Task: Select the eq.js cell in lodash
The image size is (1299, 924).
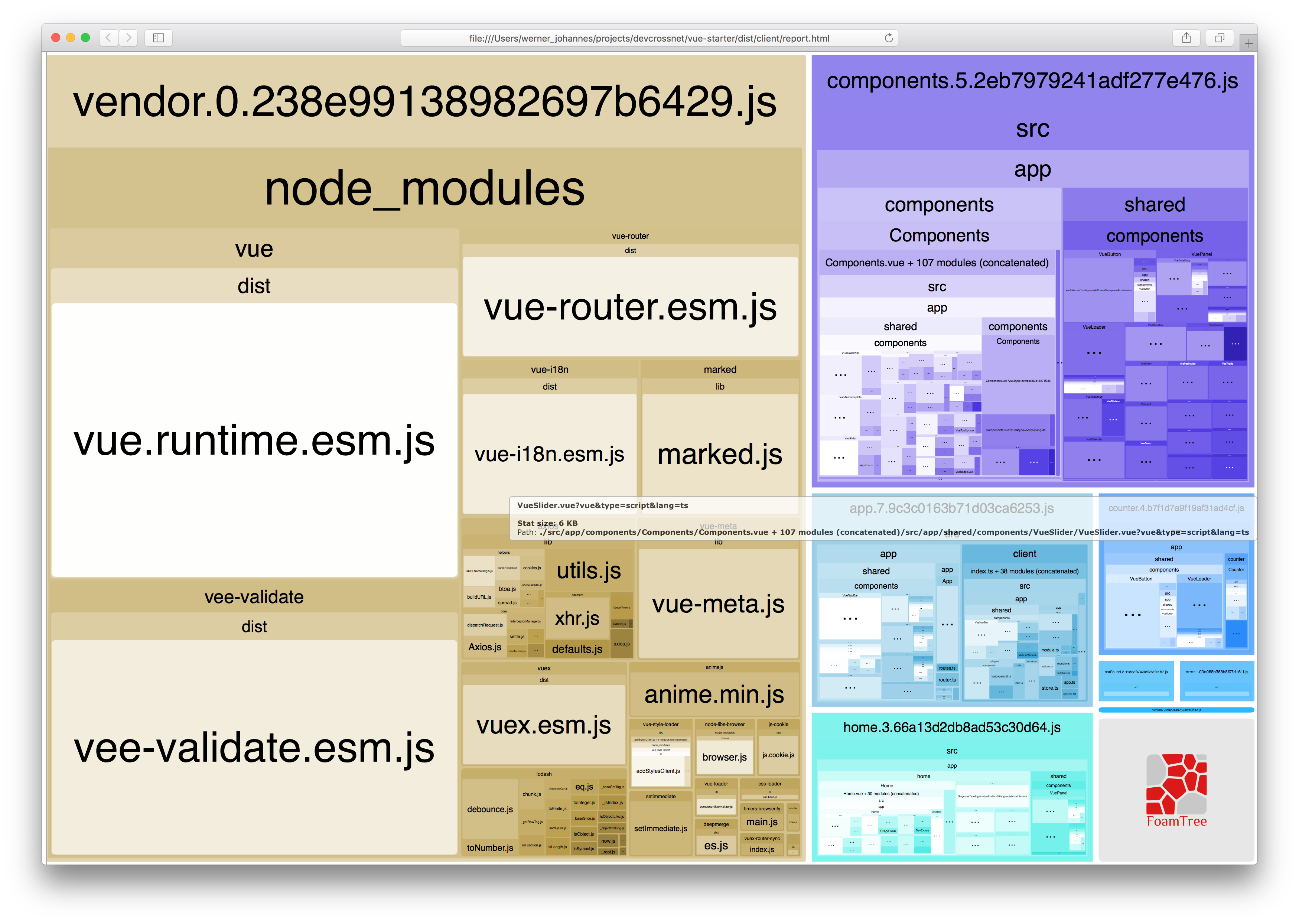Action: click(x=585, y=787)
